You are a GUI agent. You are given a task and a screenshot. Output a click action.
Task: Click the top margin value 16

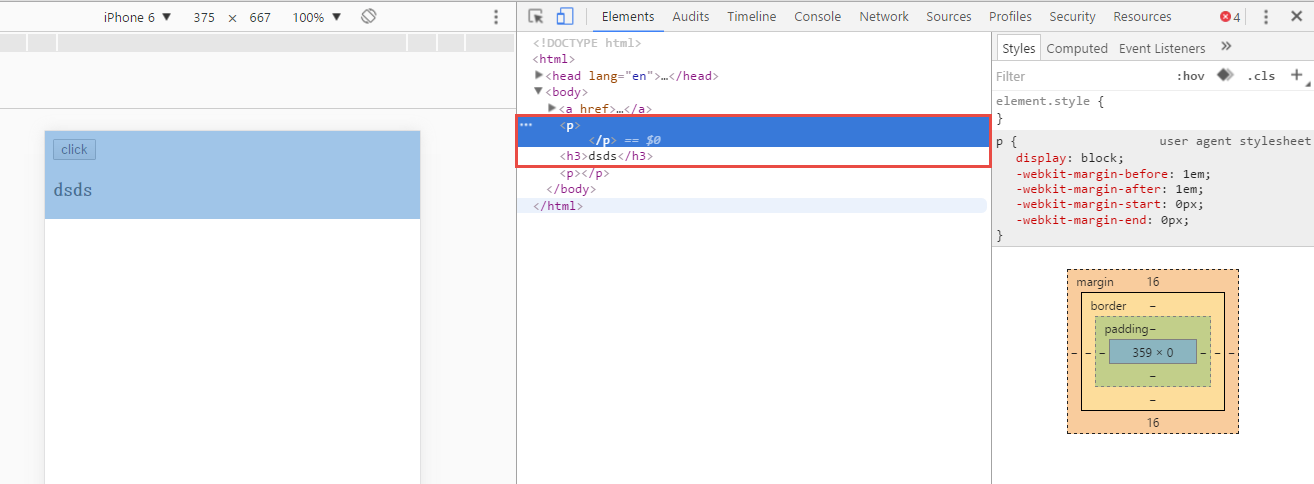(1153, 282)
